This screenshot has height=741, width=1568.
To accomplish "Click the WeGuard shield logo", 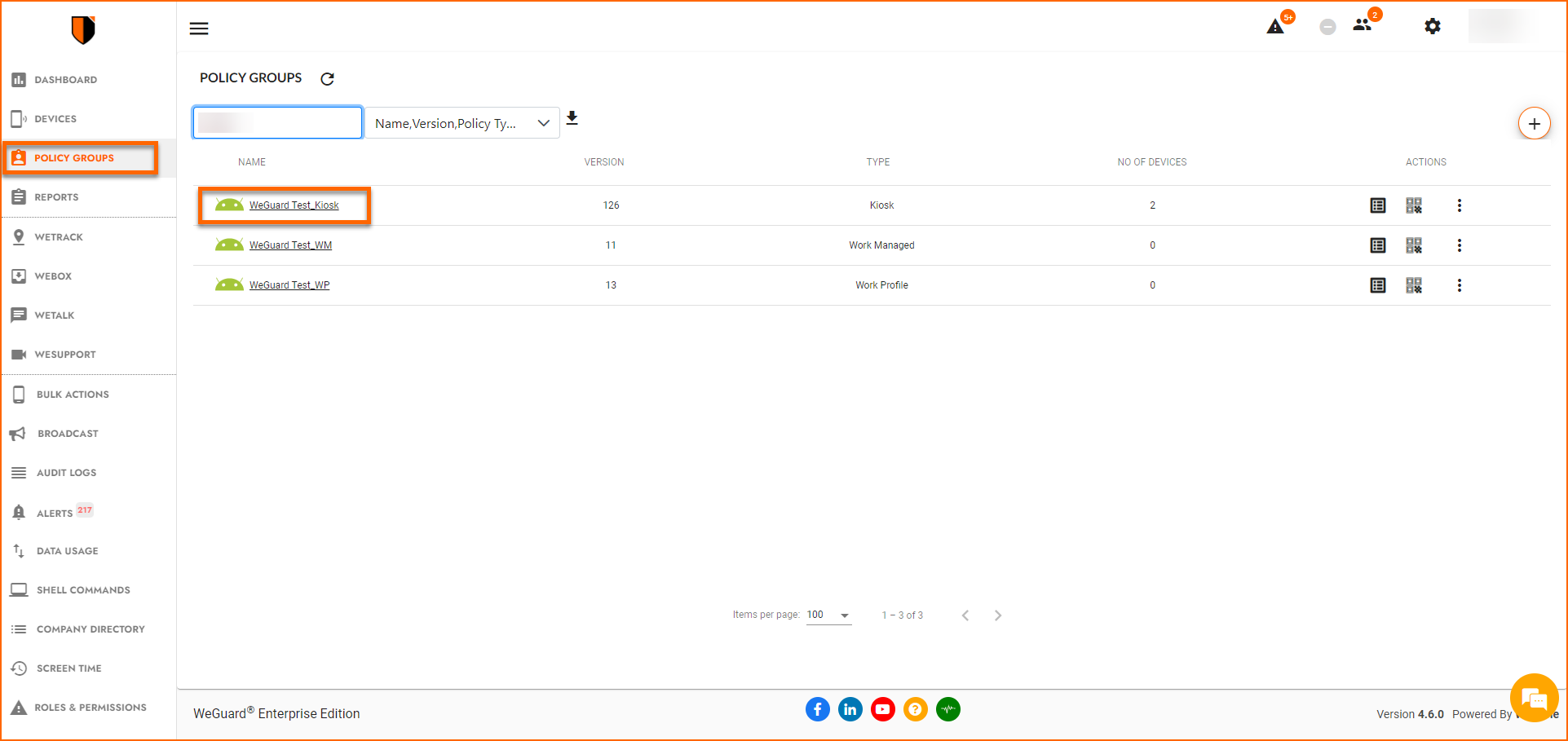I will click(x=83, y=30).
